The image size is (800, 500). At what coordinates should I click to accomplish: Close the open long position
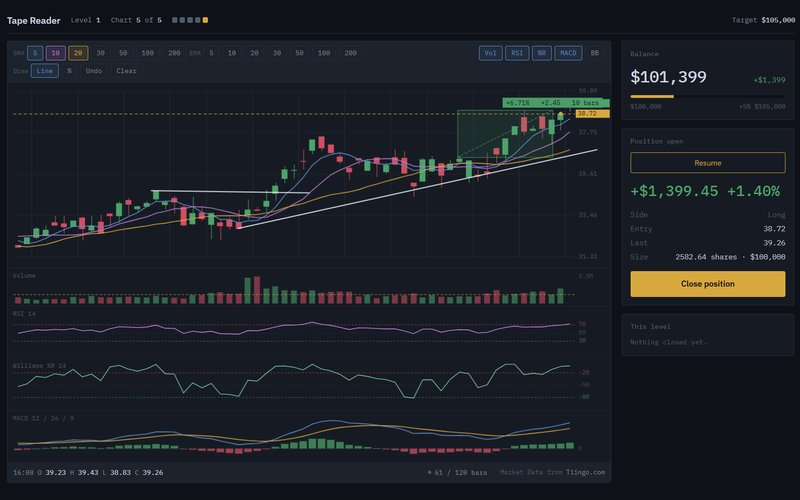click(x=708, y=284)
